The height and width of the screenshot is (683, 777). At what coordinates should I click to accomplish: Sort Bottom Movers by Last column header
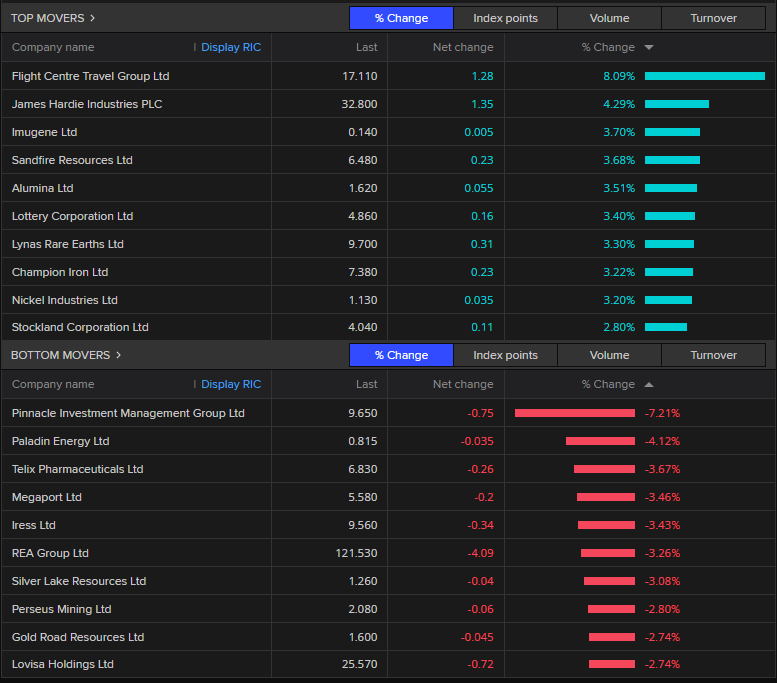point(367,384)
